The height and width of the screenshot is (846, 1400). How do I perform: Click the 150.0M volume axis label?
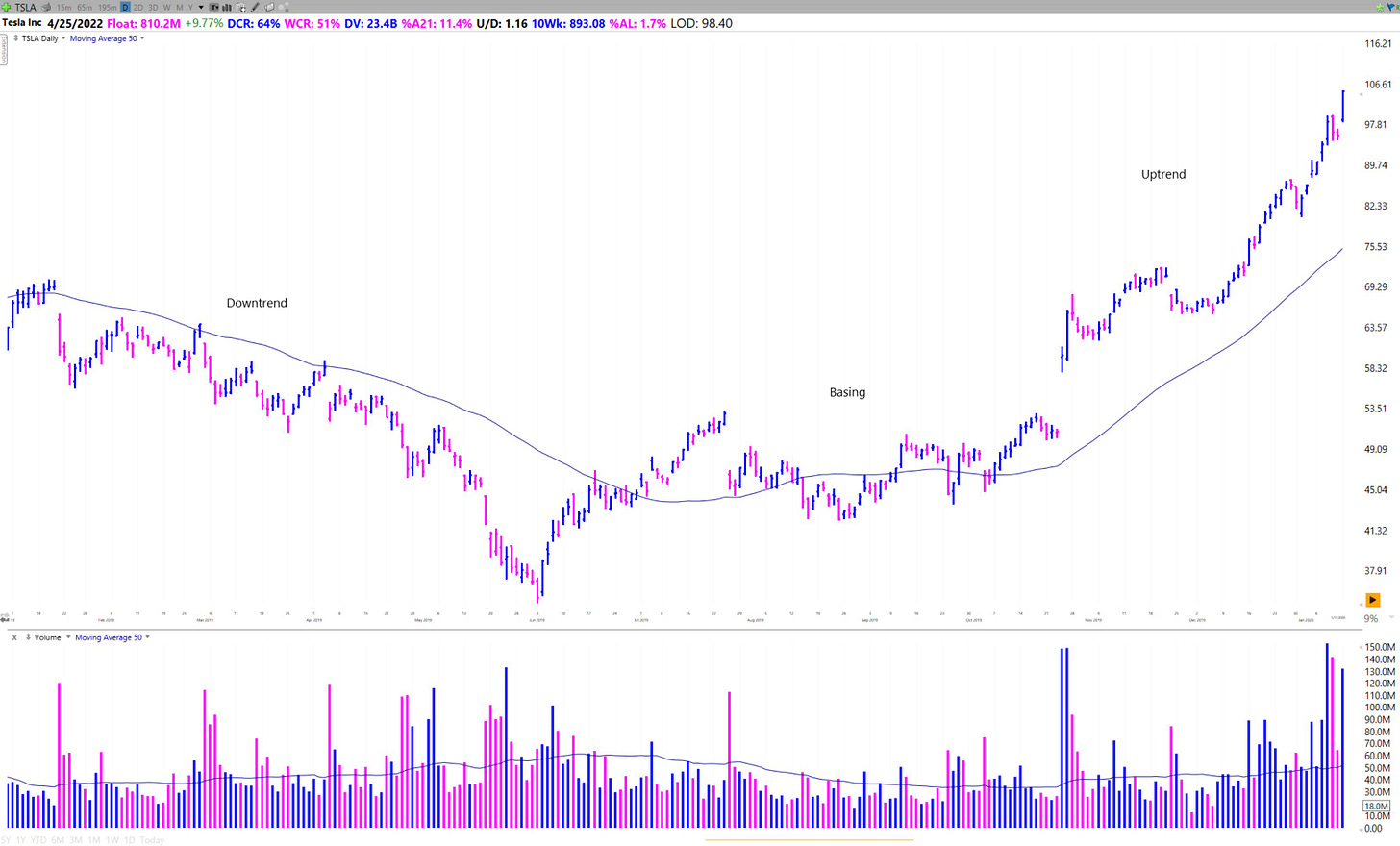[x=1379, y=648]
